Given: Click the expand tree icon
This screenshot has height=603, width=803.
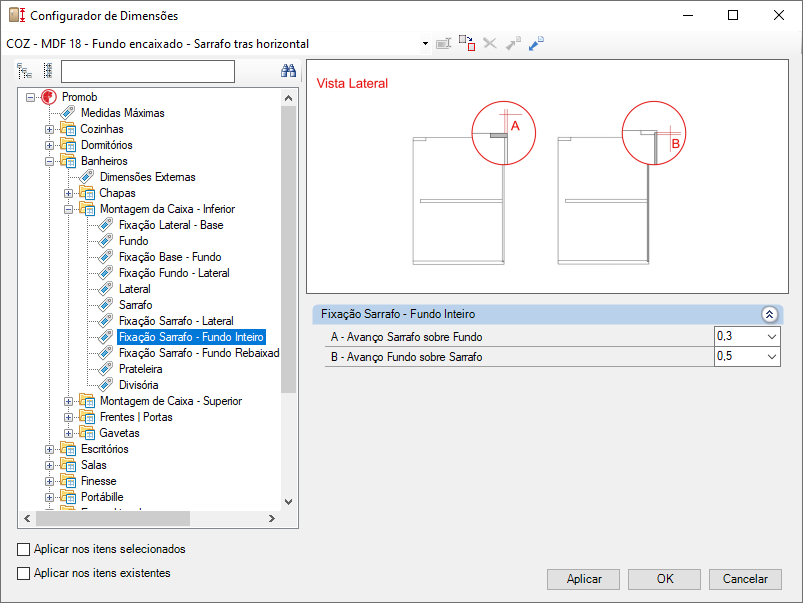Looking at the screenshot, I should click(x=25, y=71).
